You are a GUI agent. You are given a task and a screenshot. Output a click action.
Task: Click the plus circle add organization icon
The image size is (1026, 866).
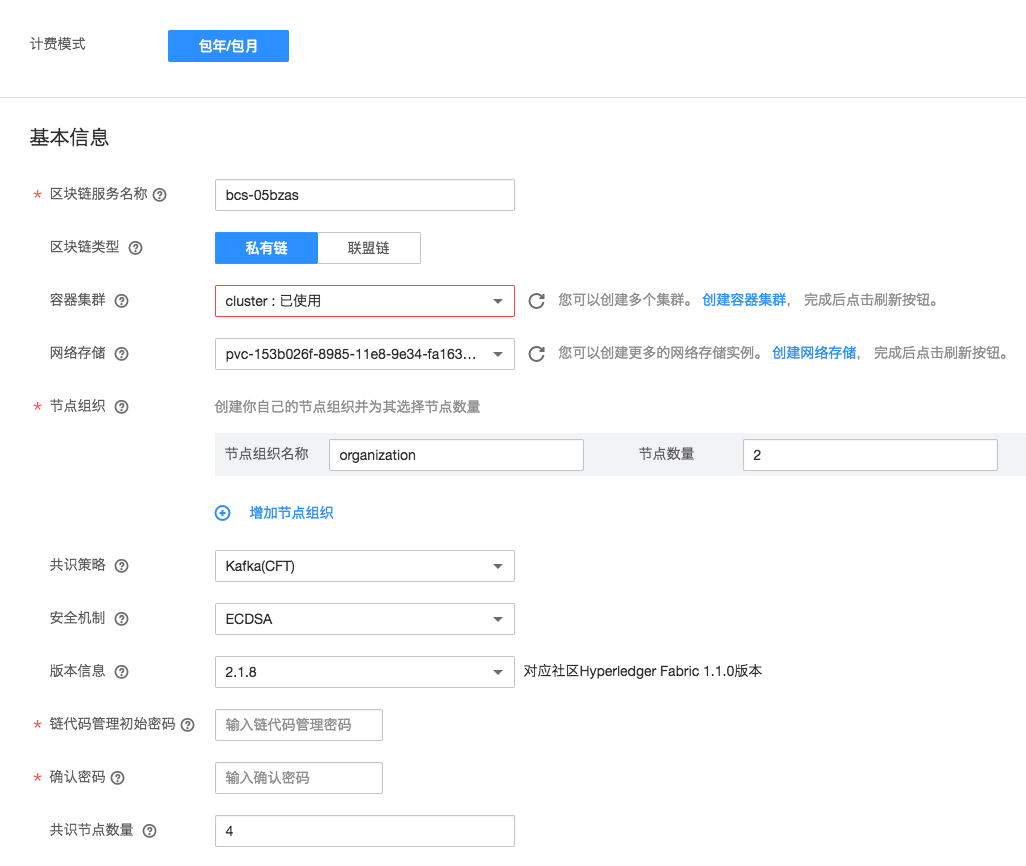tap(222, 513)
